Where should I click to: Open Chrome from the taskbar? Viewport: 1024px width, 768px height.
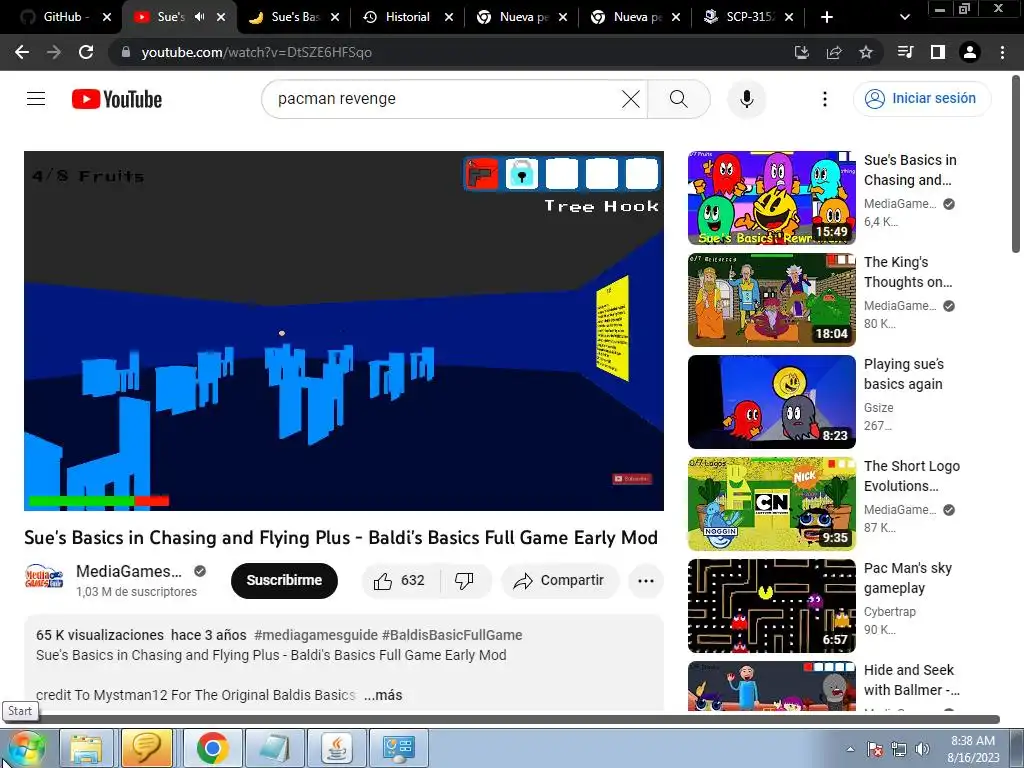click(x=212, y=748)
